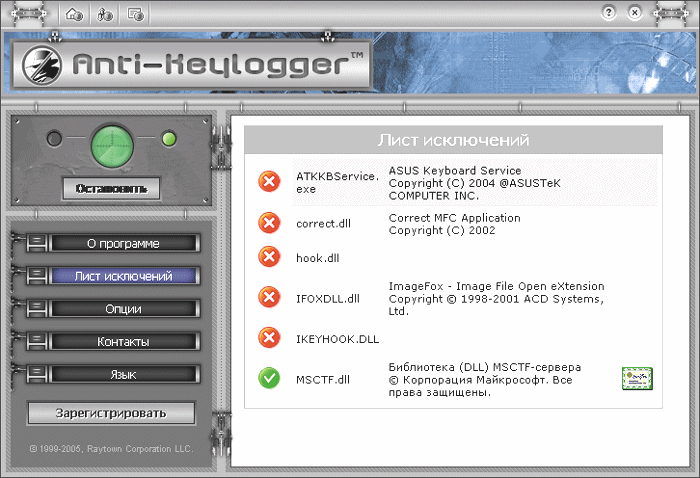This screenshot has height=478, width=700.
Task: Click the icon left of Язык
Action: click(x=37, y=375)
